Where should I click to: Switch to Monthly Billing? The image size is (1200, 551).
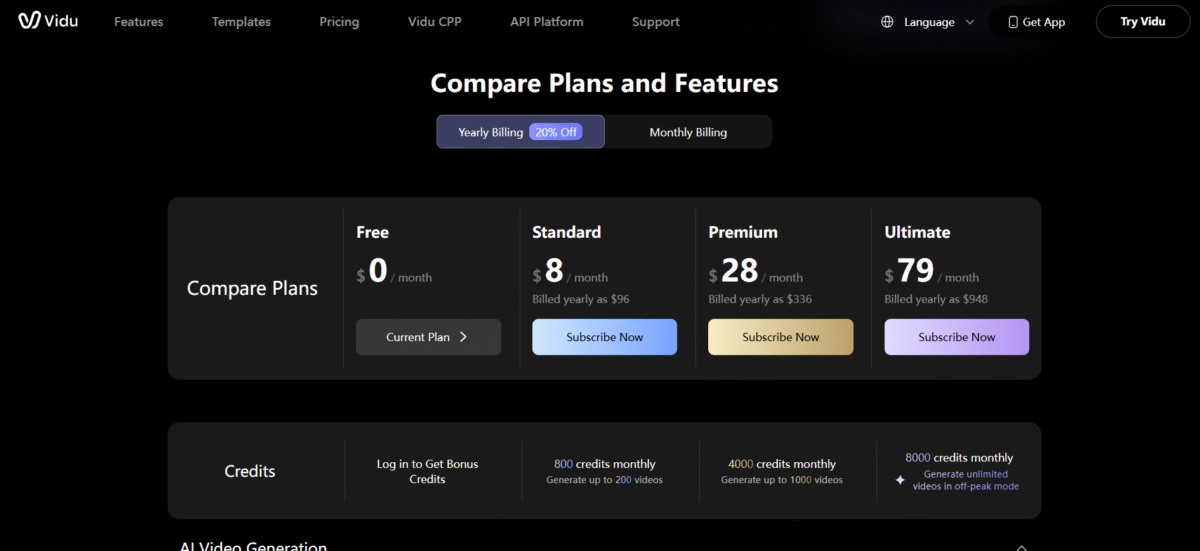coord(688,132)
